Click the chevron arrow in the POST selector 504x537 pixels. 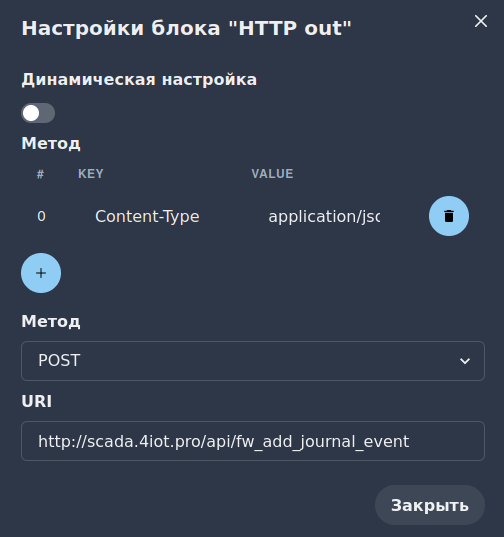click(x=465, y=361)
